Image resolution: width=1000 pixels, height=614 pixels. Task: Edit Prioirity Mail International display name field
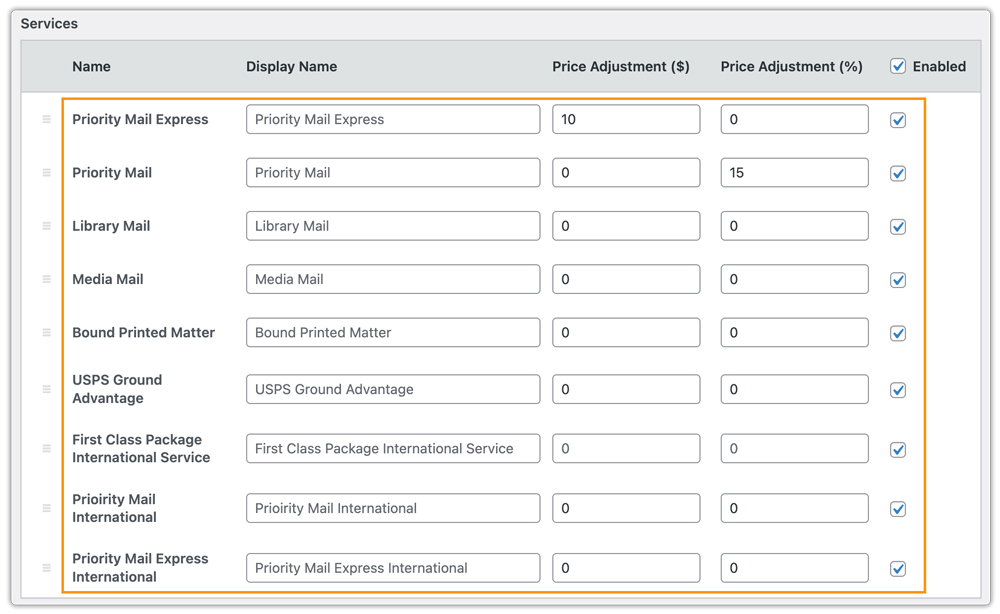pyautogui.click(x=393, y=508)
